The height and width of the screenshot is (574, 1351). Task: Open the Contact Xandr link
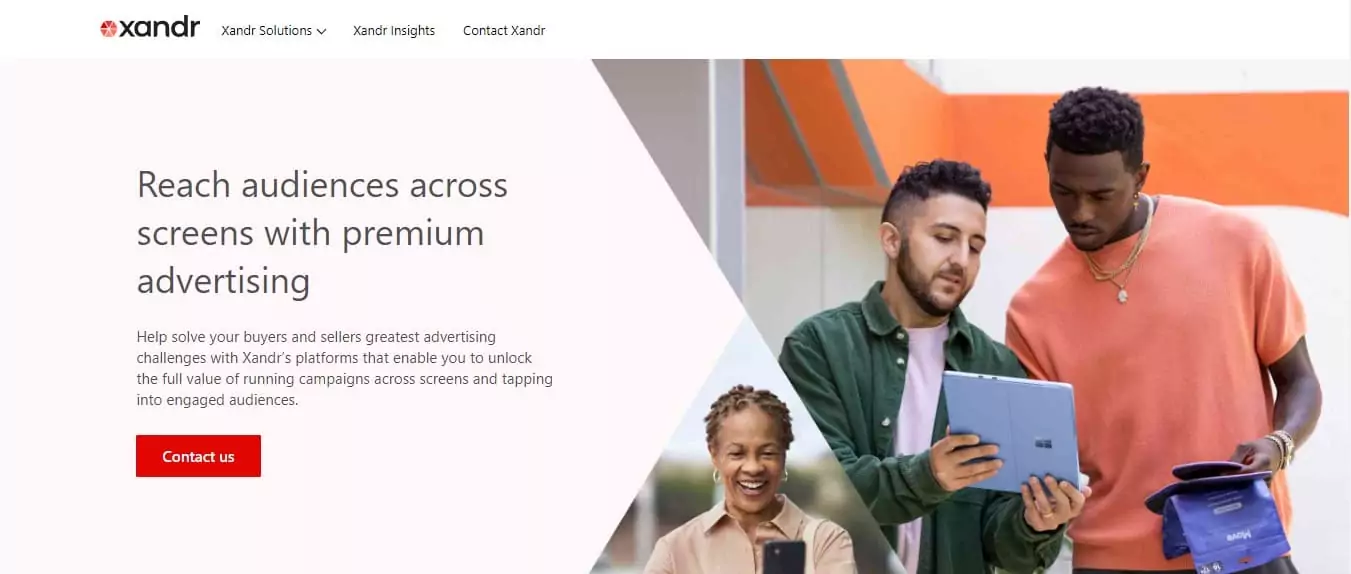[x=504, y=31]
